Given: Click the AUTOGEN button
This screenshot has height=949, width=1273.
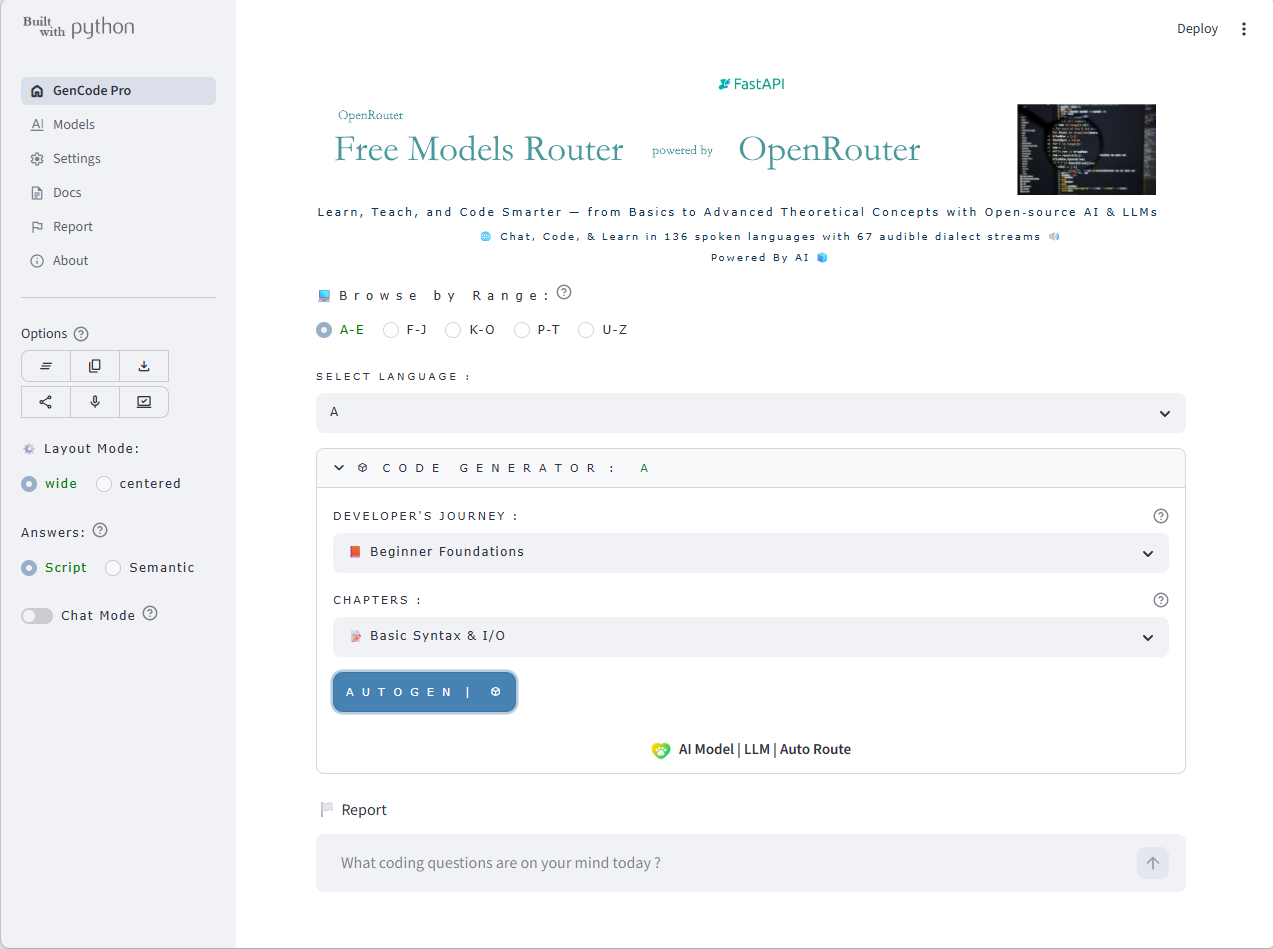Looking at the screenshot, I should [x=425, y=692].
